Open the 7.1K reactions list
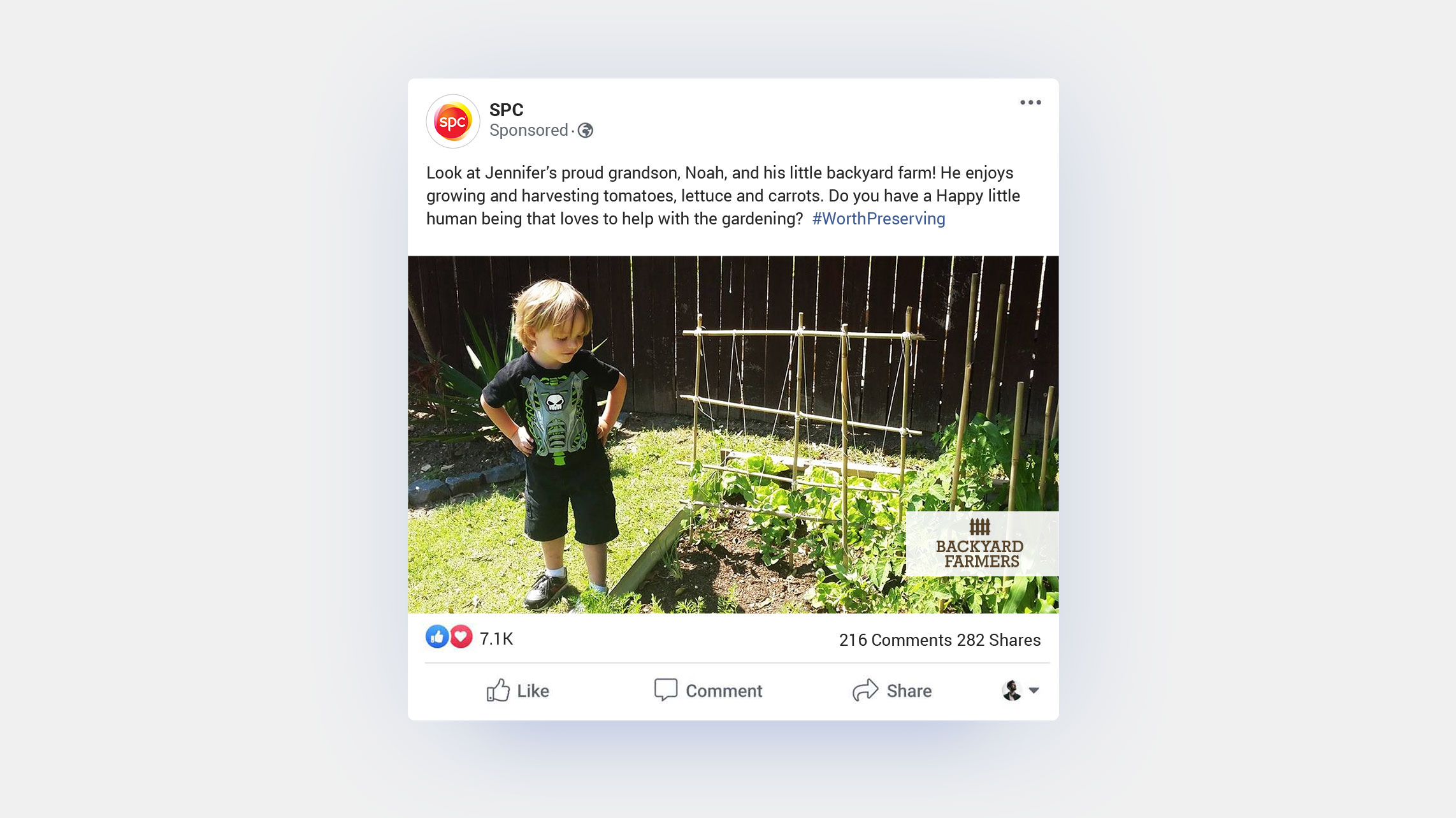The width and height of the screenshot is (1456, 818). point(496,639)
